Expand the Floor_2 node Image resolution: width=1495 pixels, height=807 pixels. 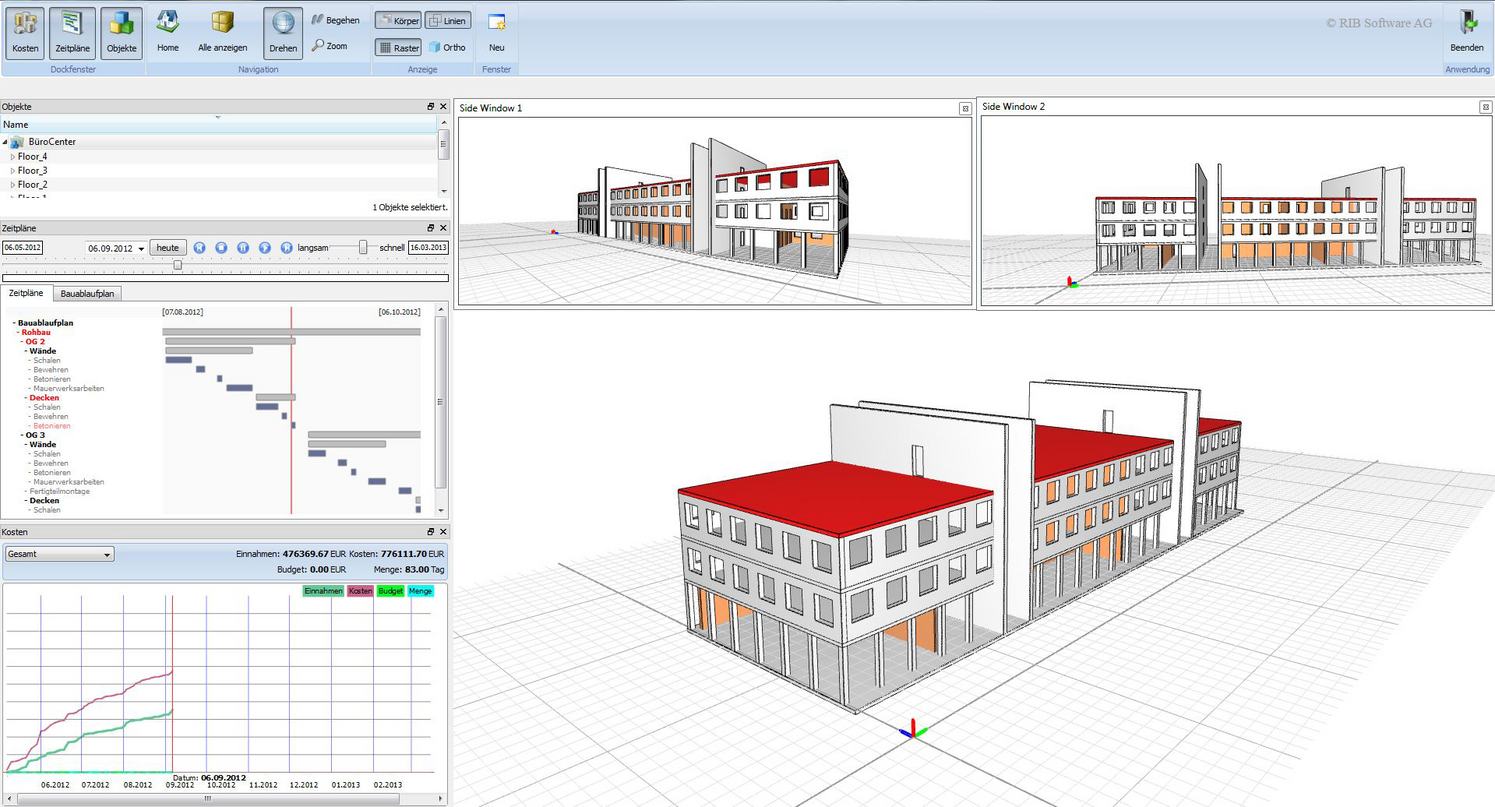13,185
